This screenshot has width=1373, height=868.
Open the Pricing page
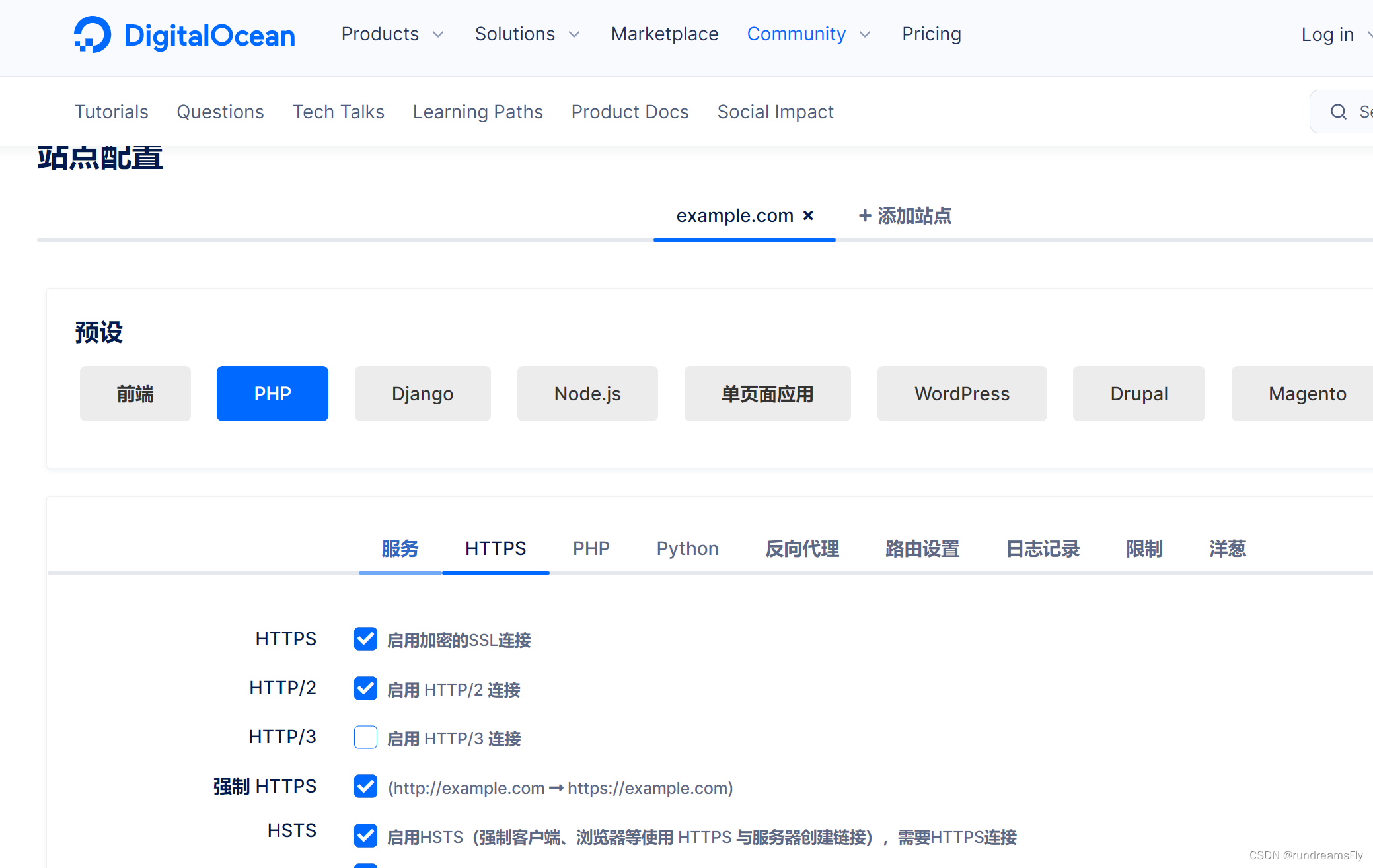point(932,34)
